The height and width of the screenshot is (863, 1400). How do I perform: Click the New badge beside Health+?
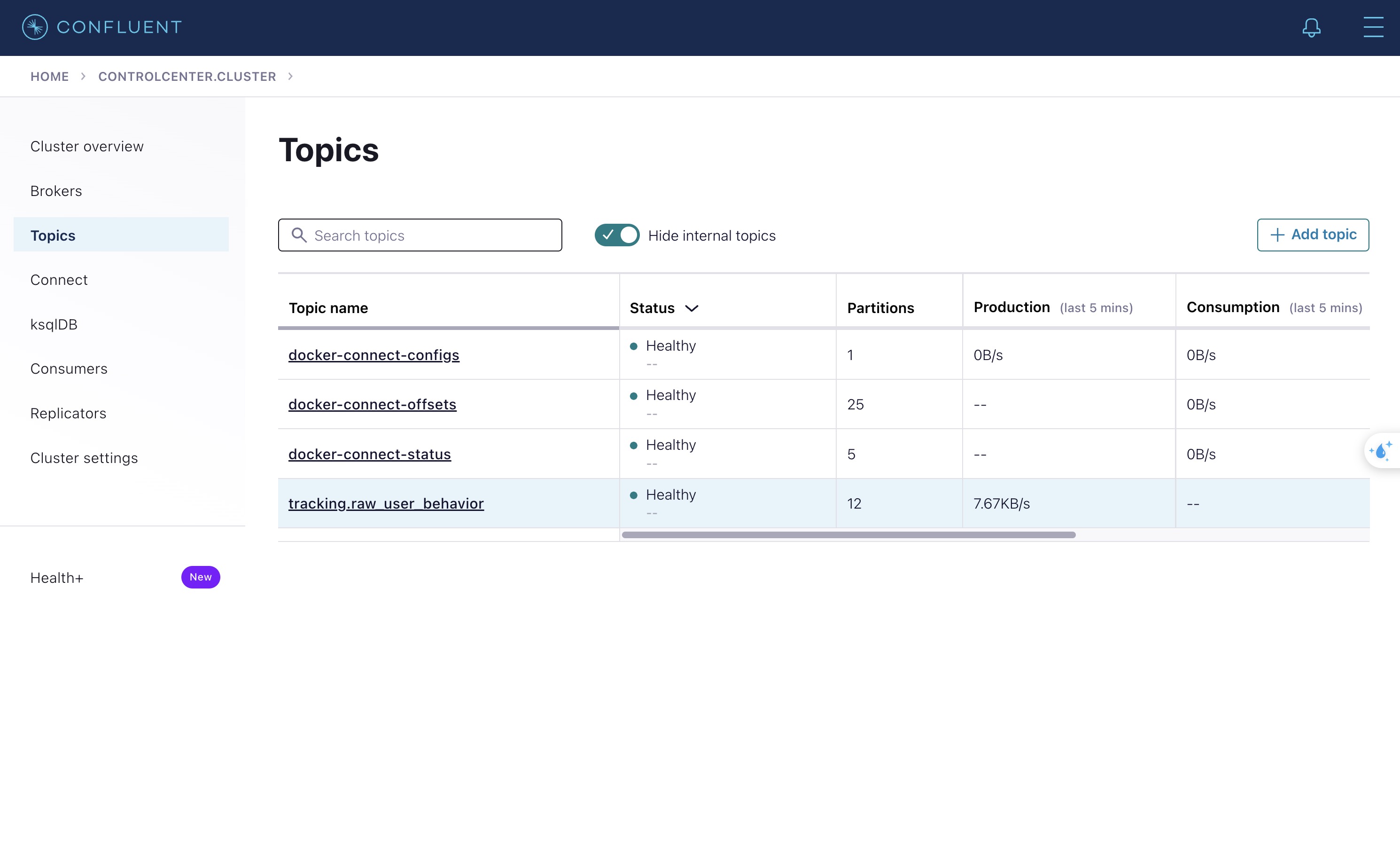[x=200, y=577]
